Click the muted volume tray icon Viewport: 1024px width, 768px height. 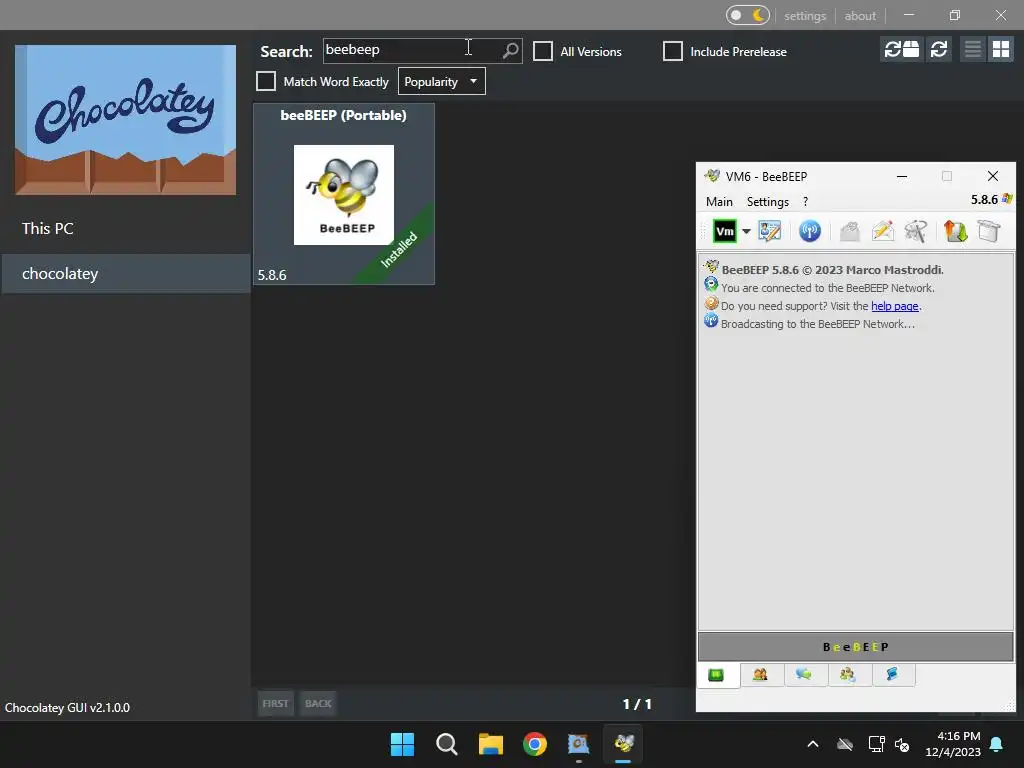903,744
